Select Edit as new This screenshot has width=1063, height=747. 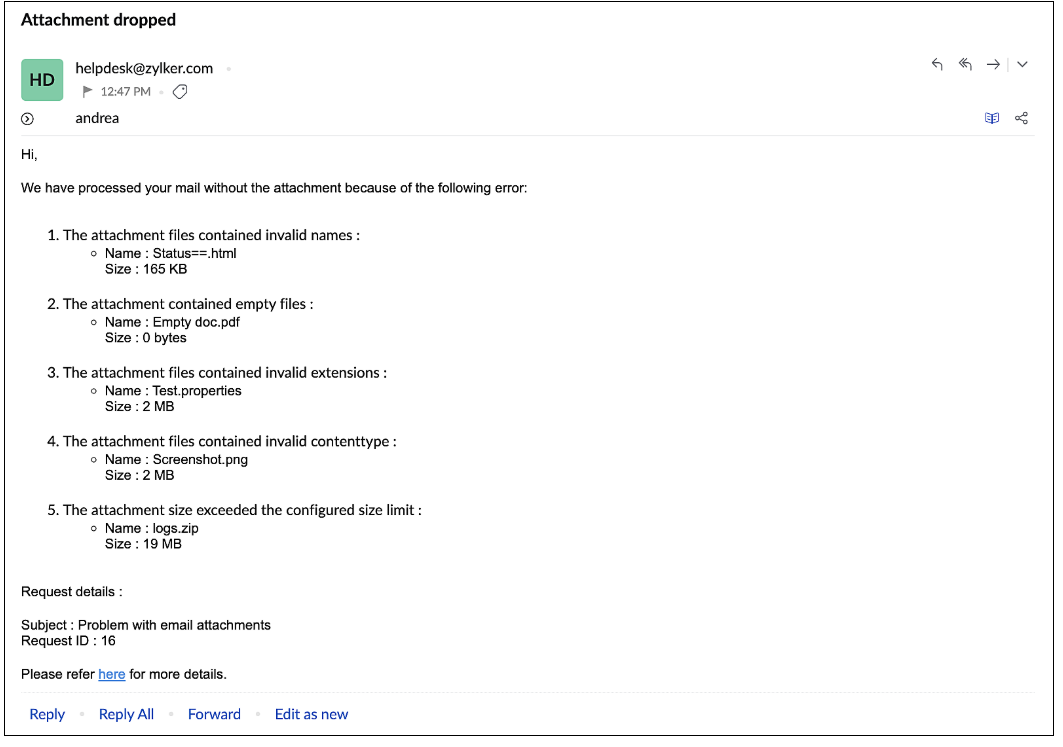point(311,714)
